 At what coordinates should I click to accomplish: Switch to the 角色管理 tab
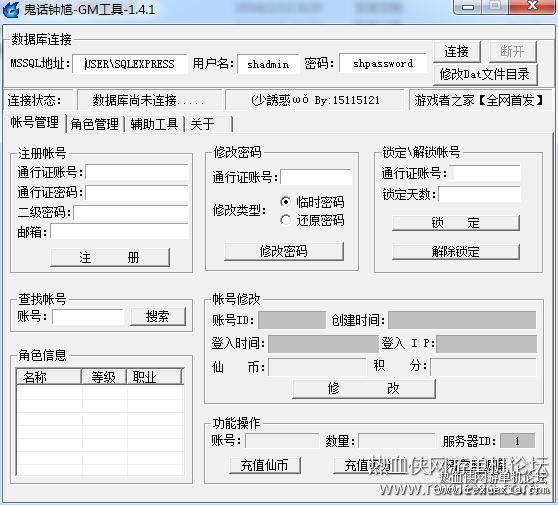pos(95,124)
